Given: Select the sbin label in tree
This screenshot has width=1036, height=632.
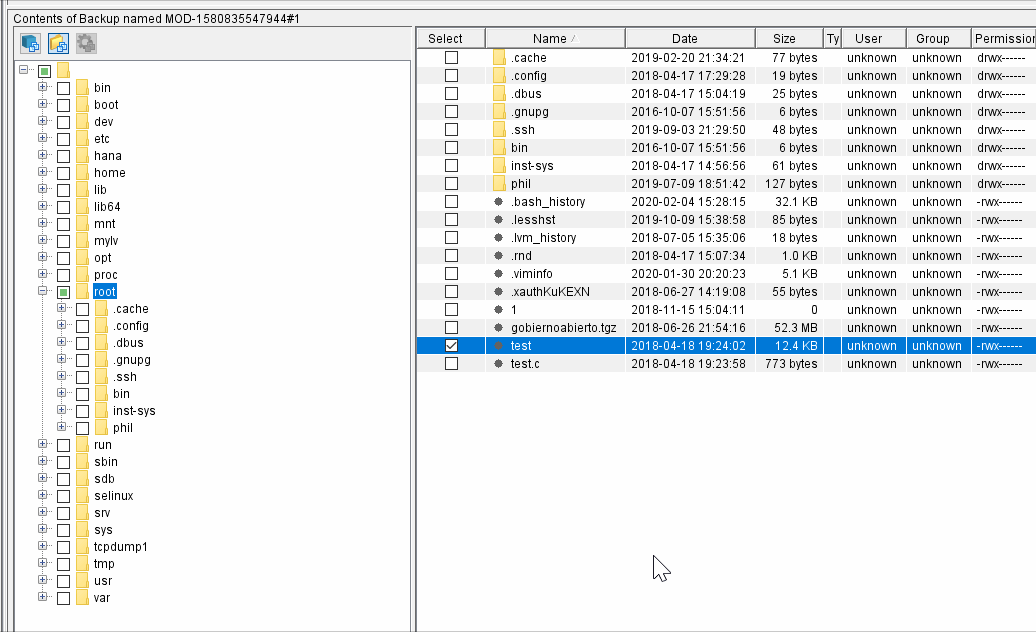Looking at the screenshot, I should tap(106, 462).
